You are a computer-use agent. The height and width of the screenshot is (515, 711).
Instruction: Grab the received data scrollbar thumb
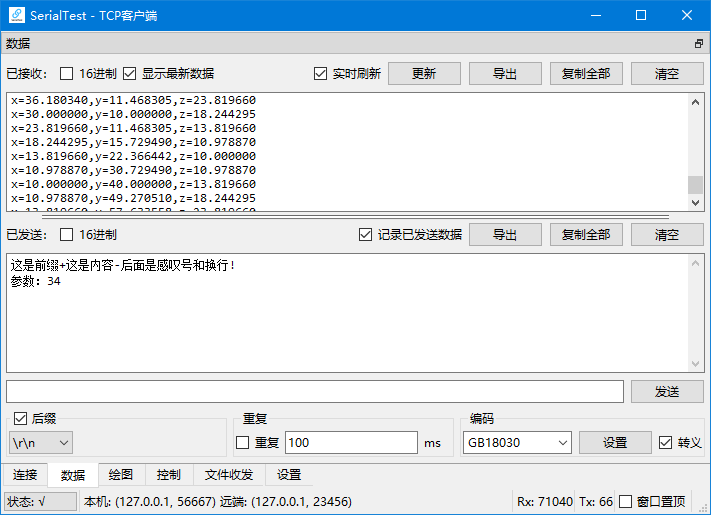(x=695, y=185)
